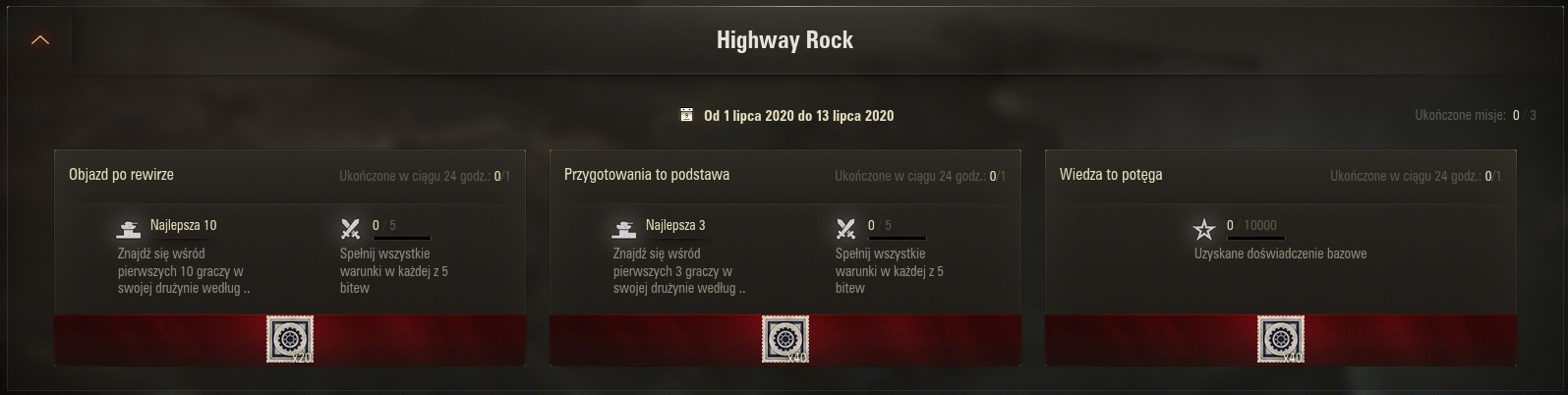Click the star icon in Wiedza to potęga

point(1203,230)
